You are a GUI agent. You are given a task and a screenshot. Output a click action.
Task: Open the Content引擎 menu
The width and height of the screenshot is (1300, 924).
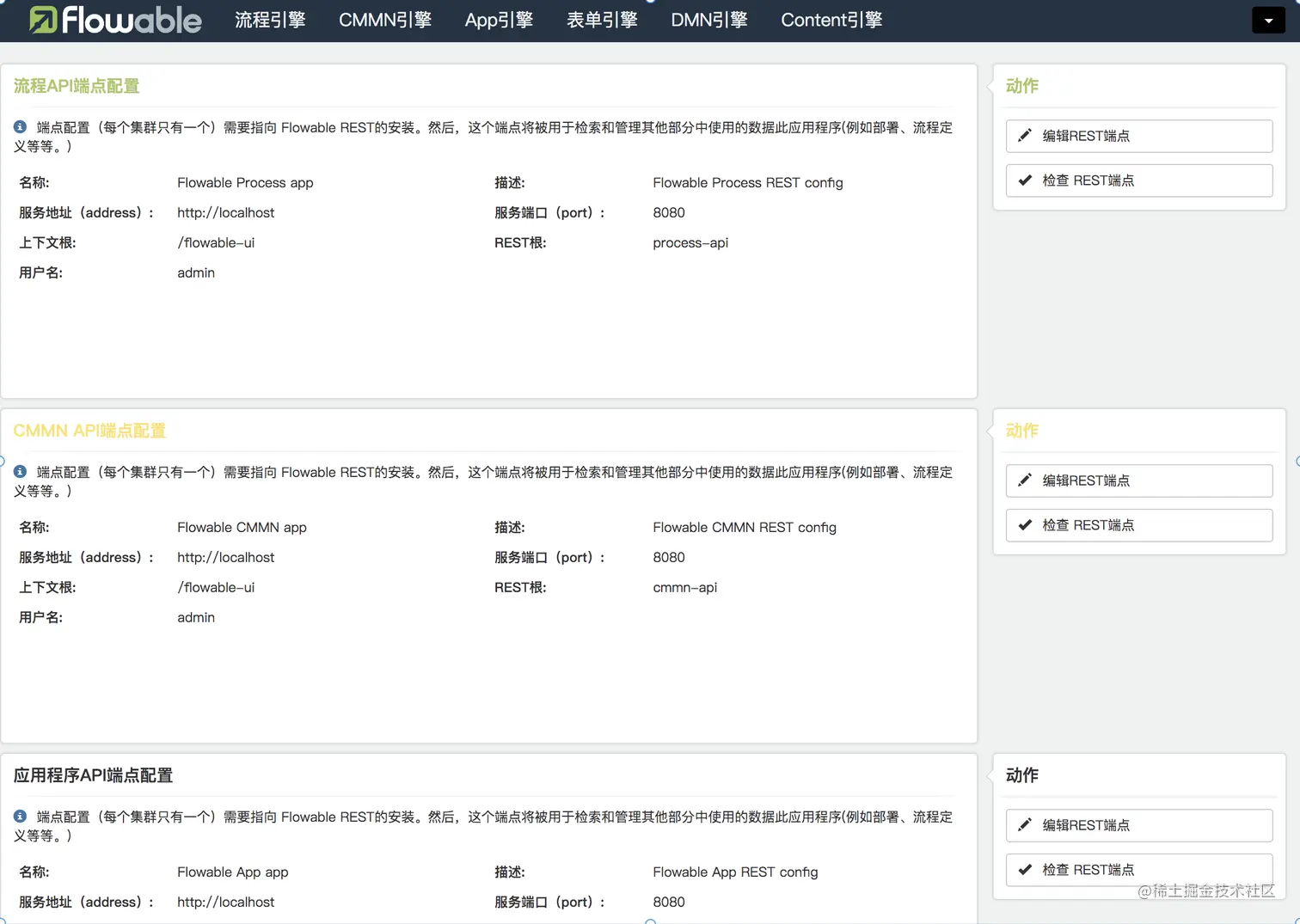(x=831, y=20)
